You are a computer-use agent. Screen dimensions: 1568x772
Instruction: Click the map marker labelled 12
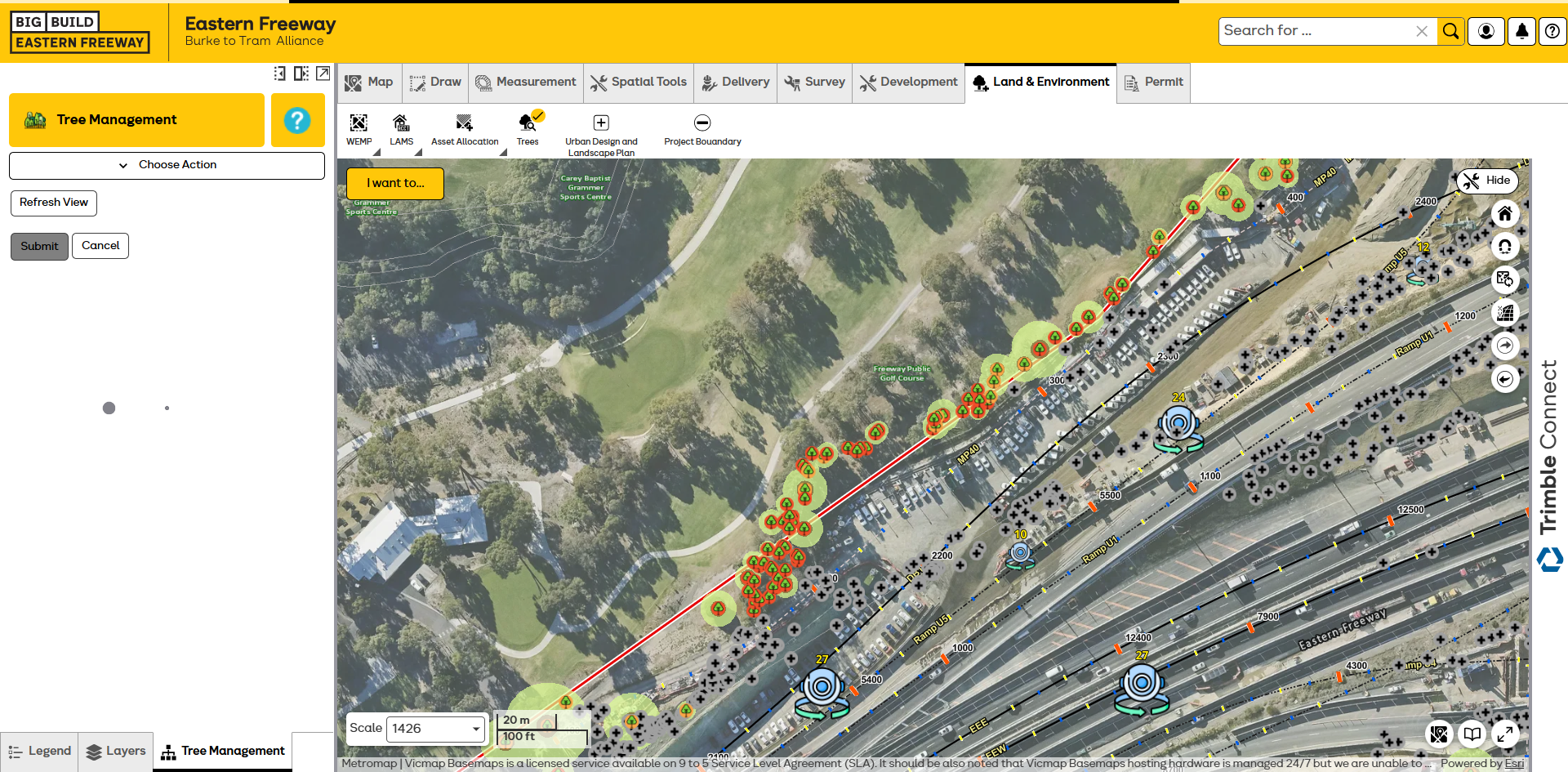[1422, 269]
